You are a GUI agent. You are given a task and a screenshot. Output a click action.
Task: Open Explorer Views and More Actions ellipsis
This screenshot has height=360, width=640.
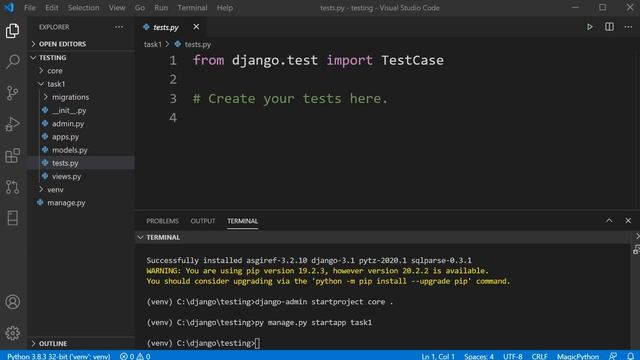tap(119, 27)
